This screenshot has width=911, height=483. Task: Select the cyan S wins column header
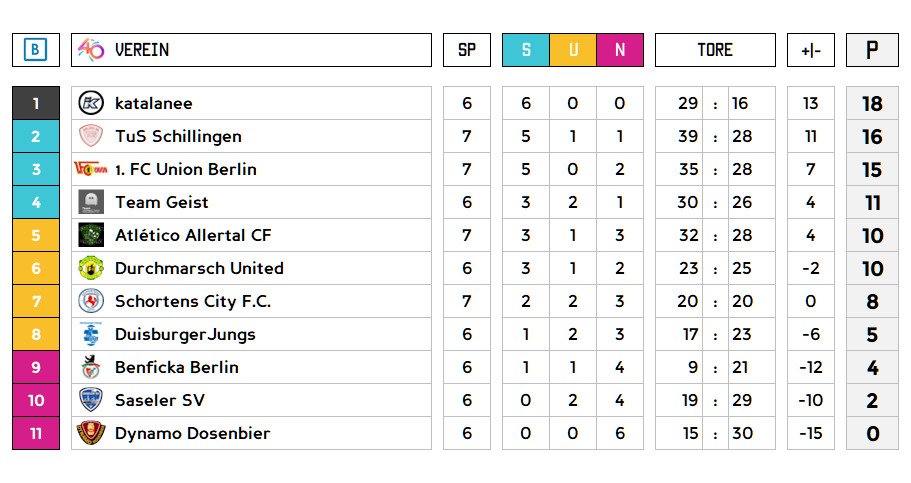tap(526, 50)
